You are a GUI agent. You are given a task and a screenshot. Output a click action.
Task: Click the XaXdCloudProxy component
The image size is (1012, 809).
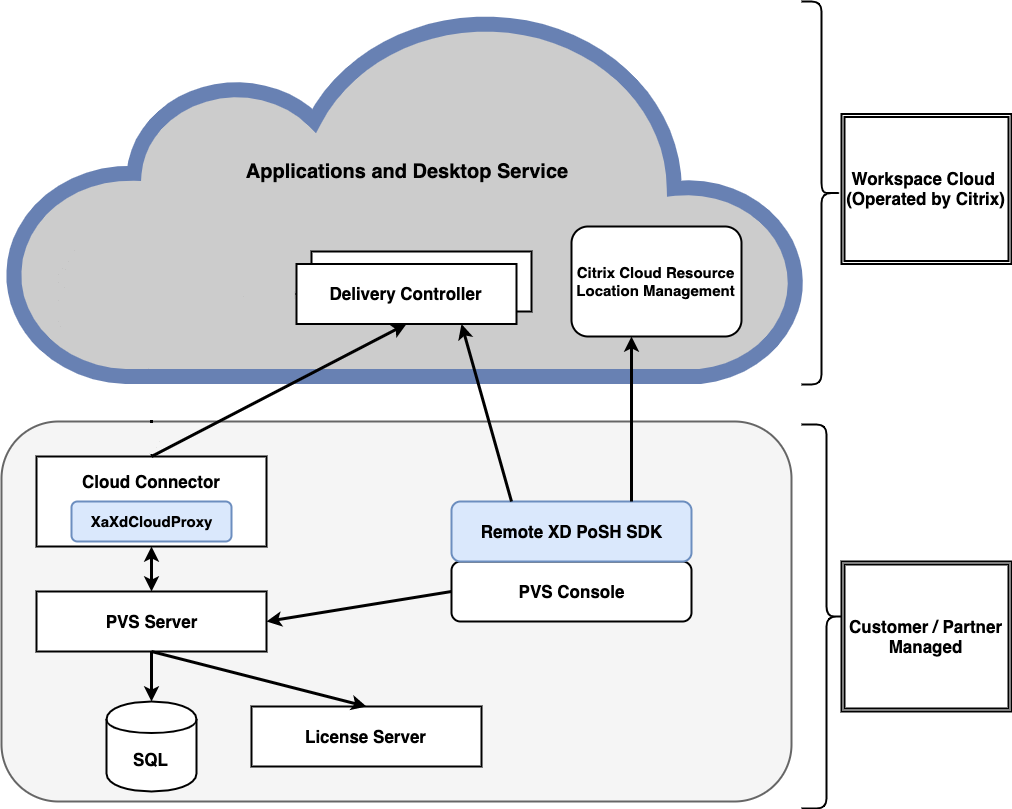click(151, 522)
